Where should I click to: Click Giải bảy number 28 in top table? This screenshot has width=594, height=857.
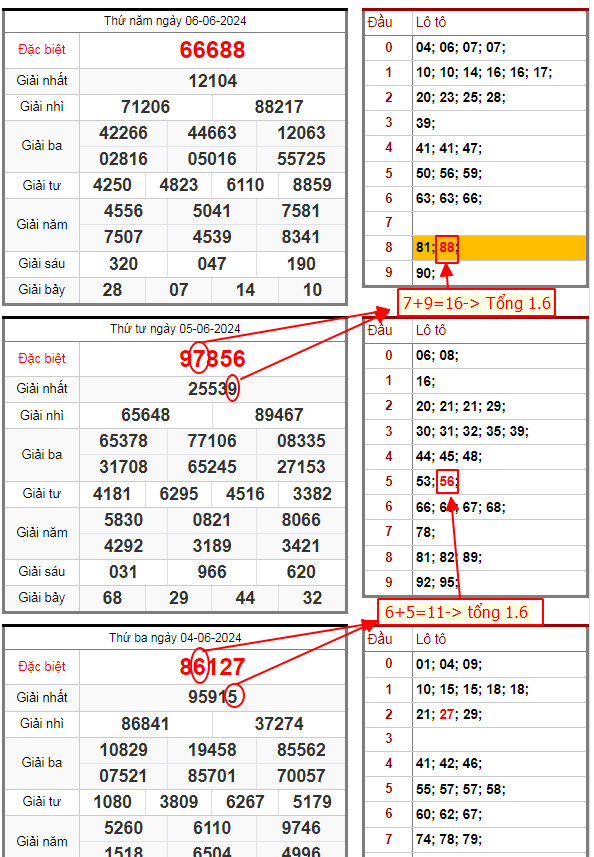[x=112, y=290]
